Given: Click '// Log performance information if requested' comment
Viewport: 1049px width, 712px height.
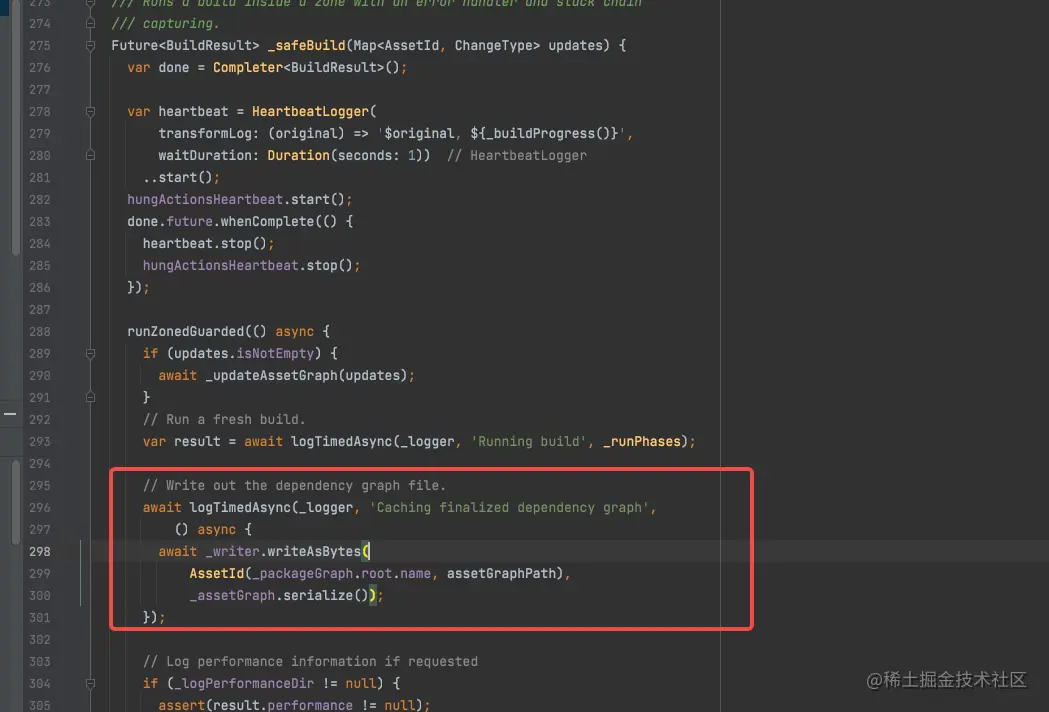Looking at the screenshot, I should coord(310,661).
